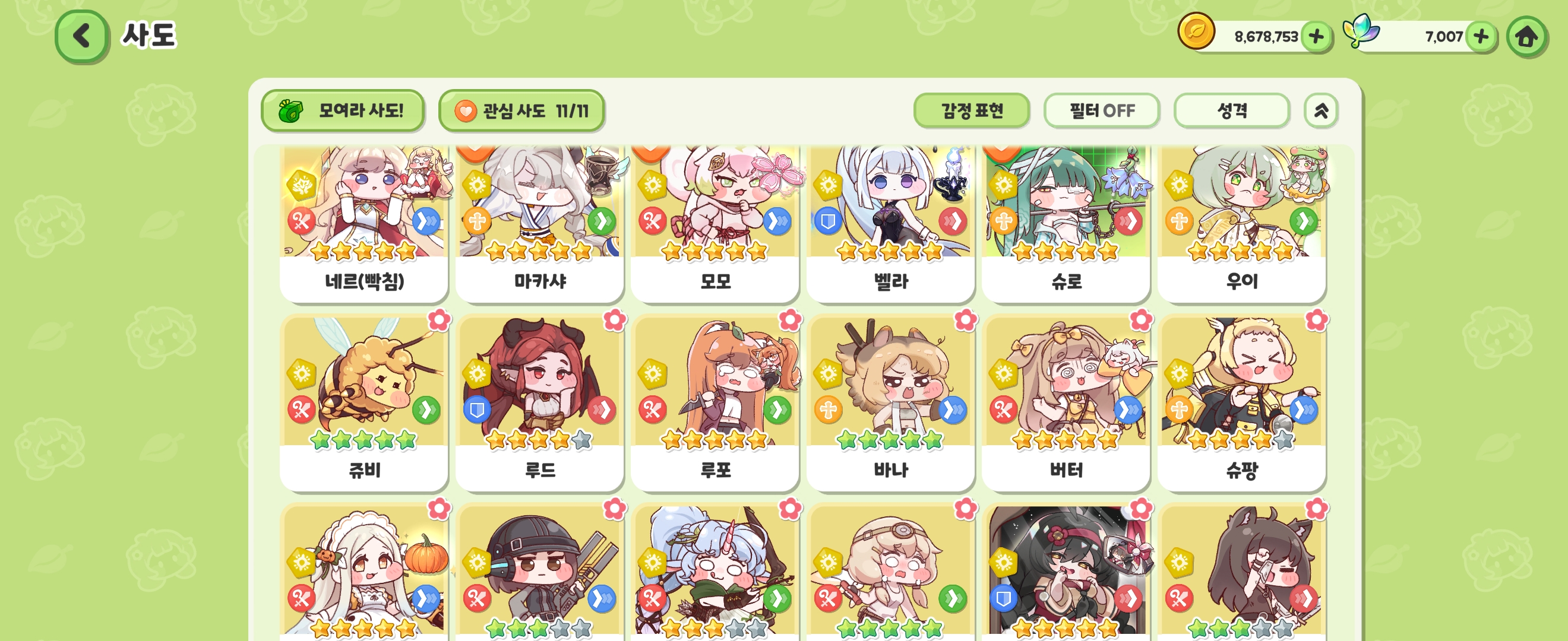Select the 바나 character card
The width and height of the screenshot is (1568, 641).
coord(890,404)
